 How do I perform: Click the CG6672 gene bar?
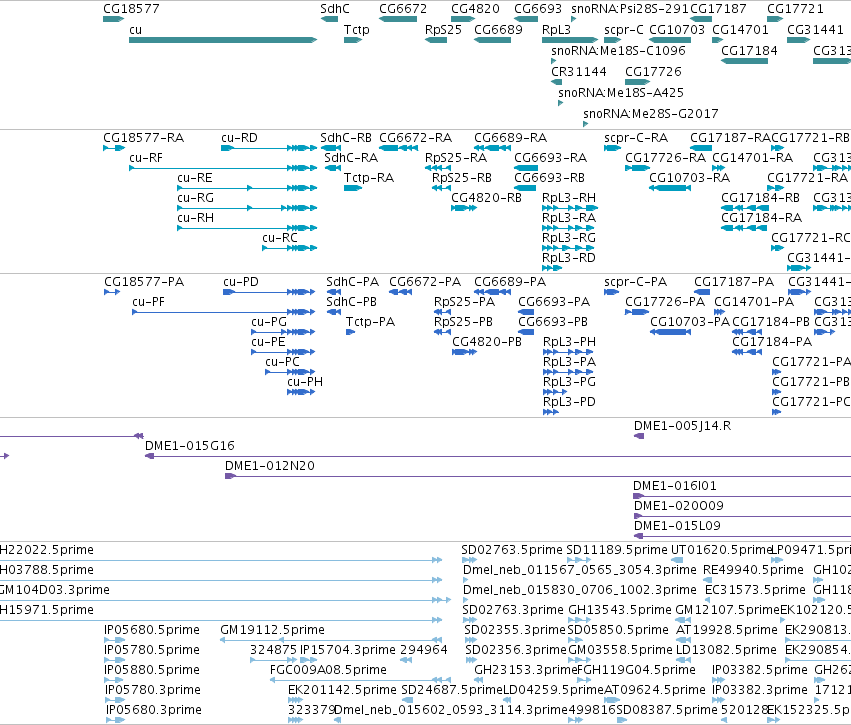(398, 19)
